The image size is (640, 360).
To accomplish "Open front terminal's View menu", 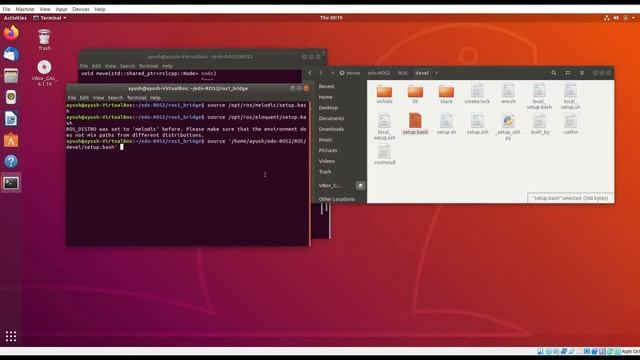I will click(98, 98).
